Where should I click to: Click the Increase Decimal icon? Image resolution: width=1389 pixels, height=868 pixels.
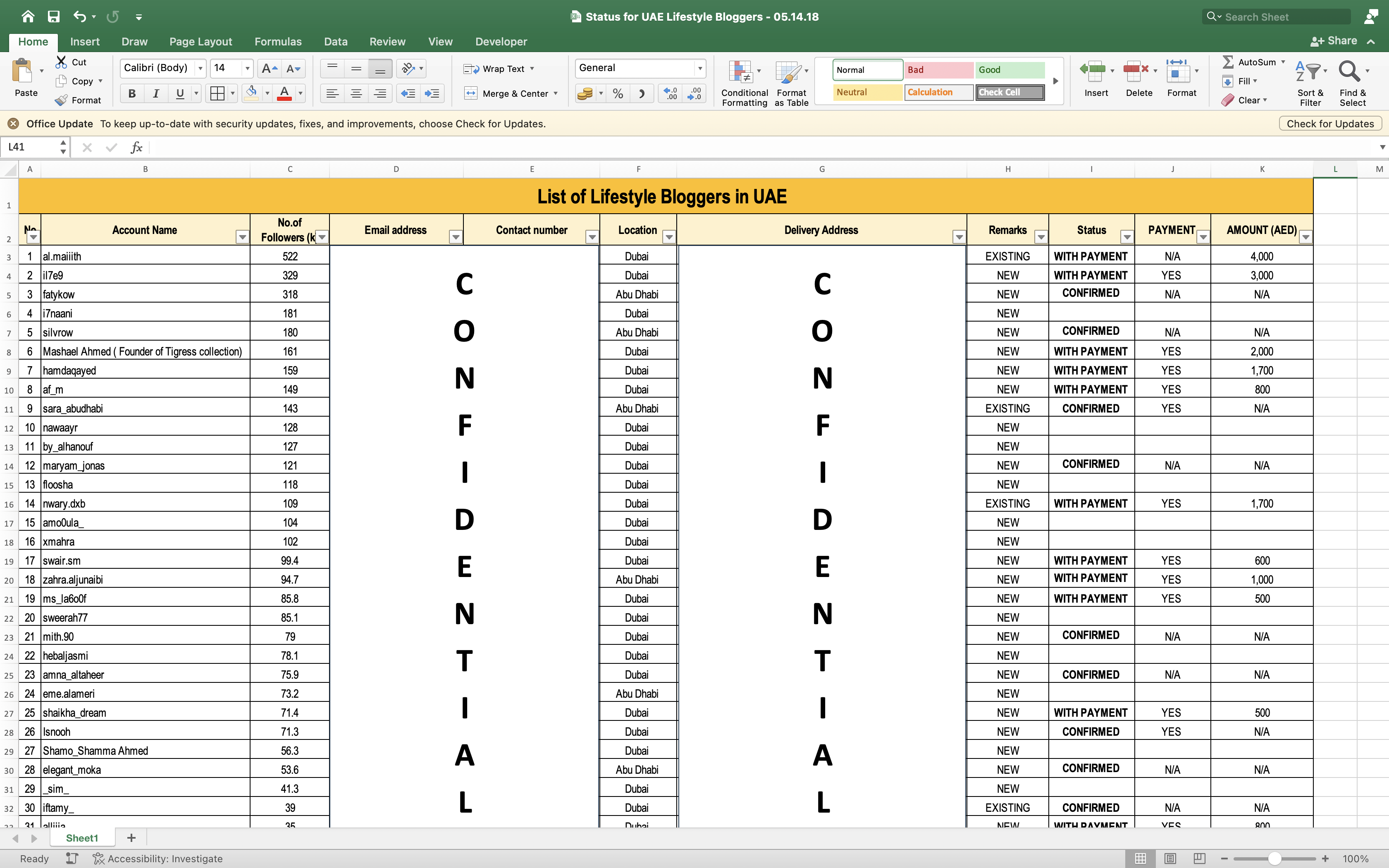coord(670,93)
